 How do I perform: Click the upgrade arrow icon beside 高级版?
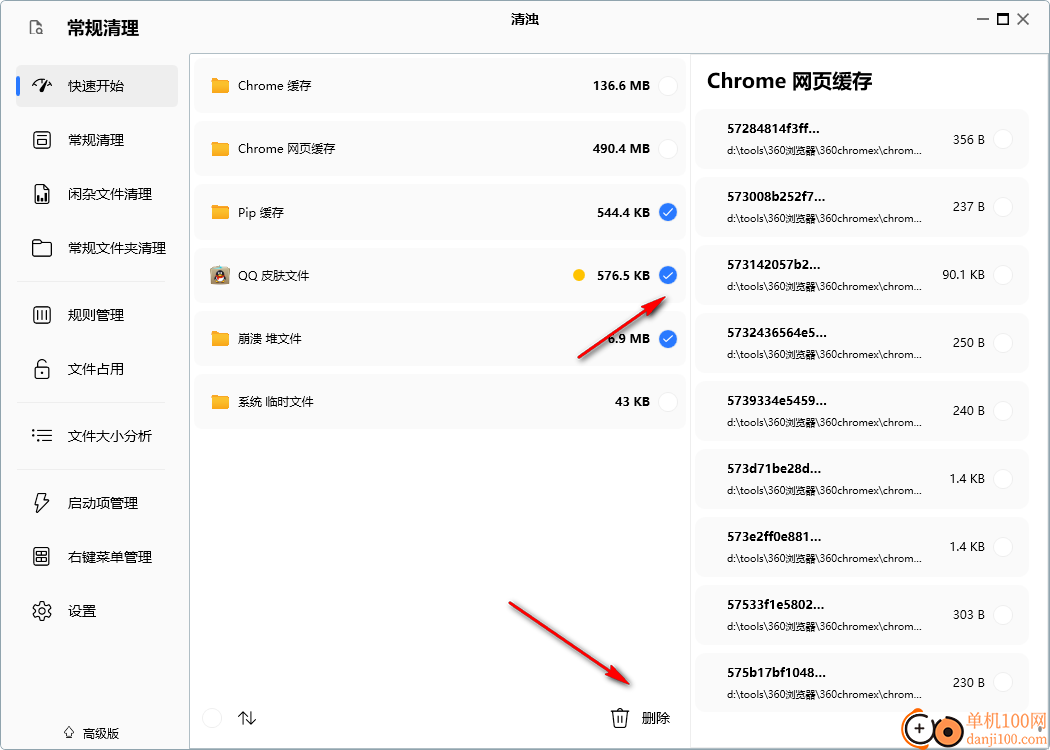(68, 733)
